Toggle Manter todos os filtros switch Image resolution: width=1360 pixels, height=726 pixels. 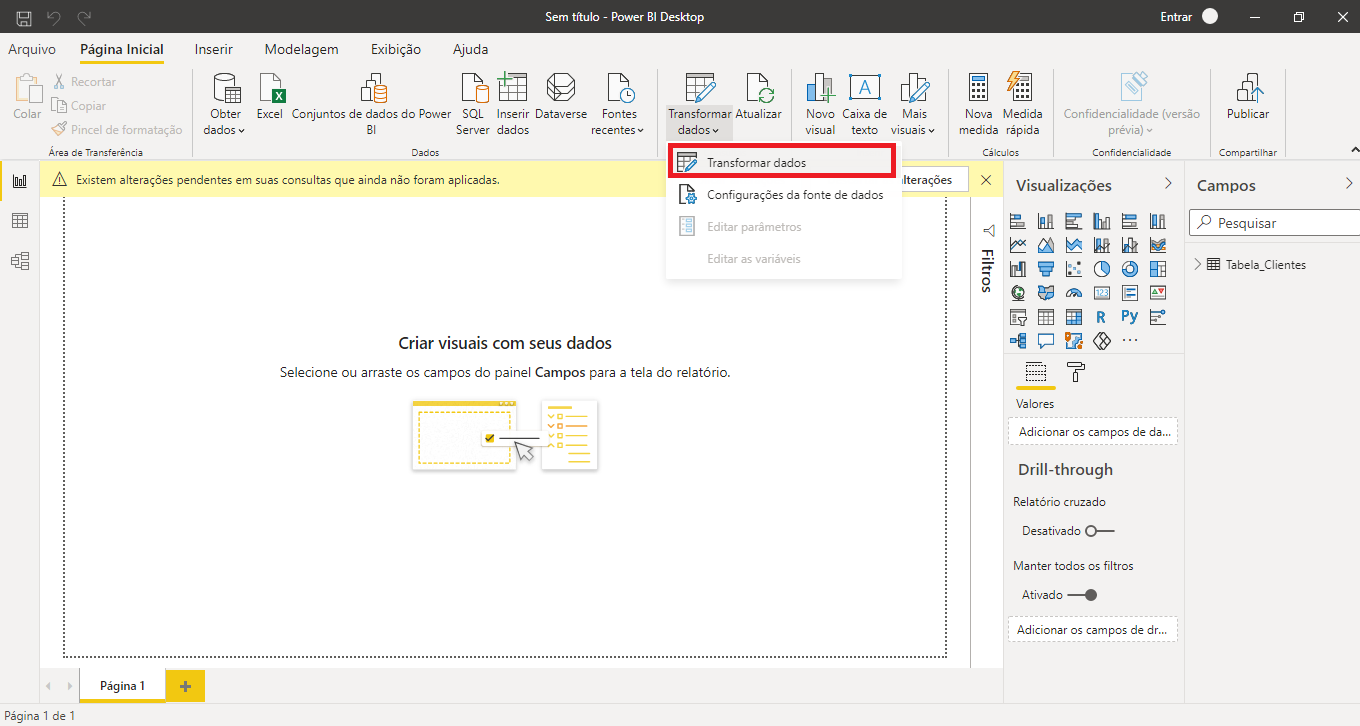point(1083,595)
